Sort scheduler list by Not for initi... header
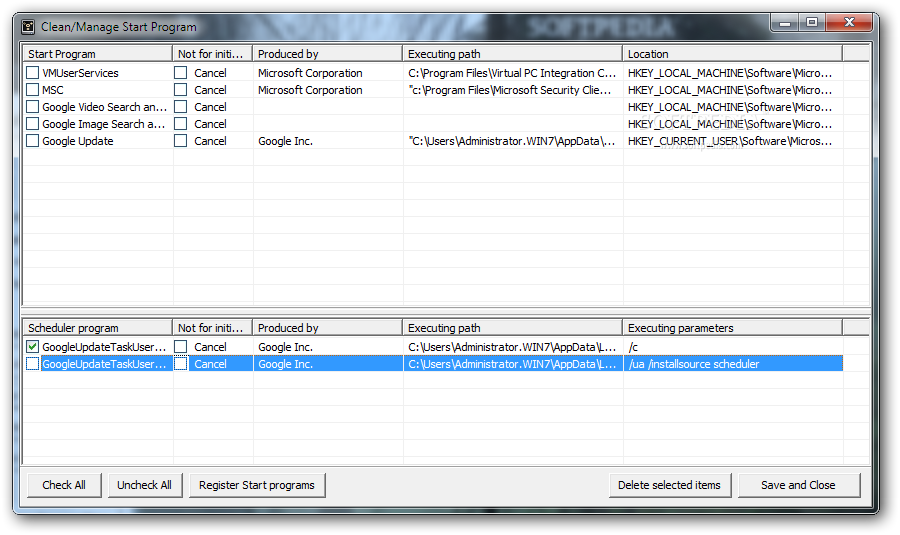The image size is (900, 535). pyautogui.click(x=212, y=328)
